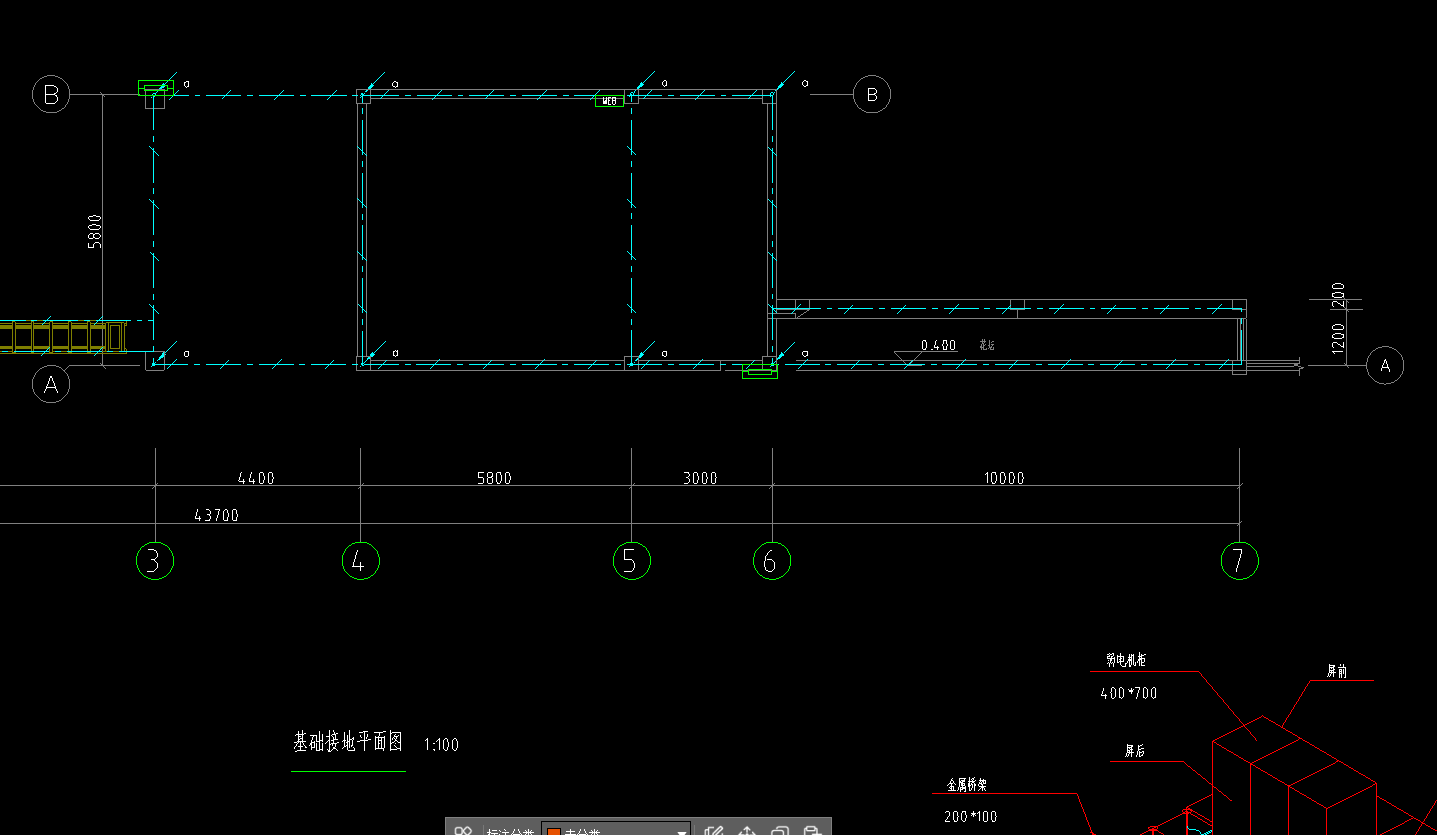Click axis bubble 3
This screenshot has height=835, width=1437.
click(x=154, y=561)
